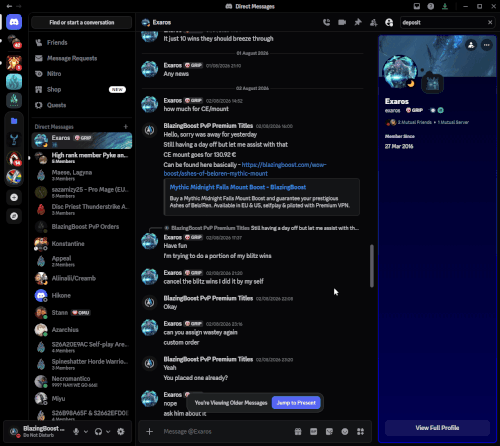This screenshot has width=500, height=446.
Task: Open BlazingBoost PvP Orders conversation
Action: 82,227
